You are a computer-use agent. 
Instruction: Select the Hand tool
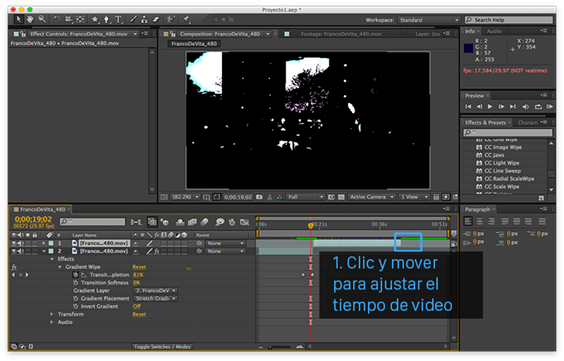pos(30,19)
